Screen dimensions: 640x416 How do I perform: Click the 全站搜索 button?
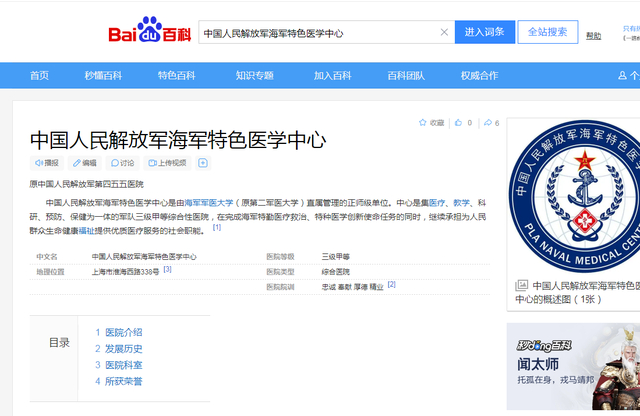(x=548, y=32)
